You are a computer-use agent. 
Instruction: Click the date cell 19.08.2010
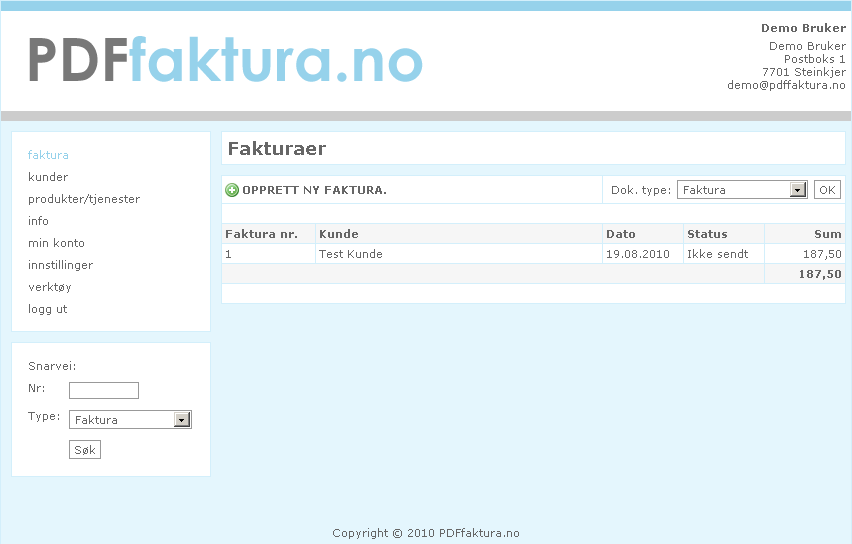coord(643,254)
